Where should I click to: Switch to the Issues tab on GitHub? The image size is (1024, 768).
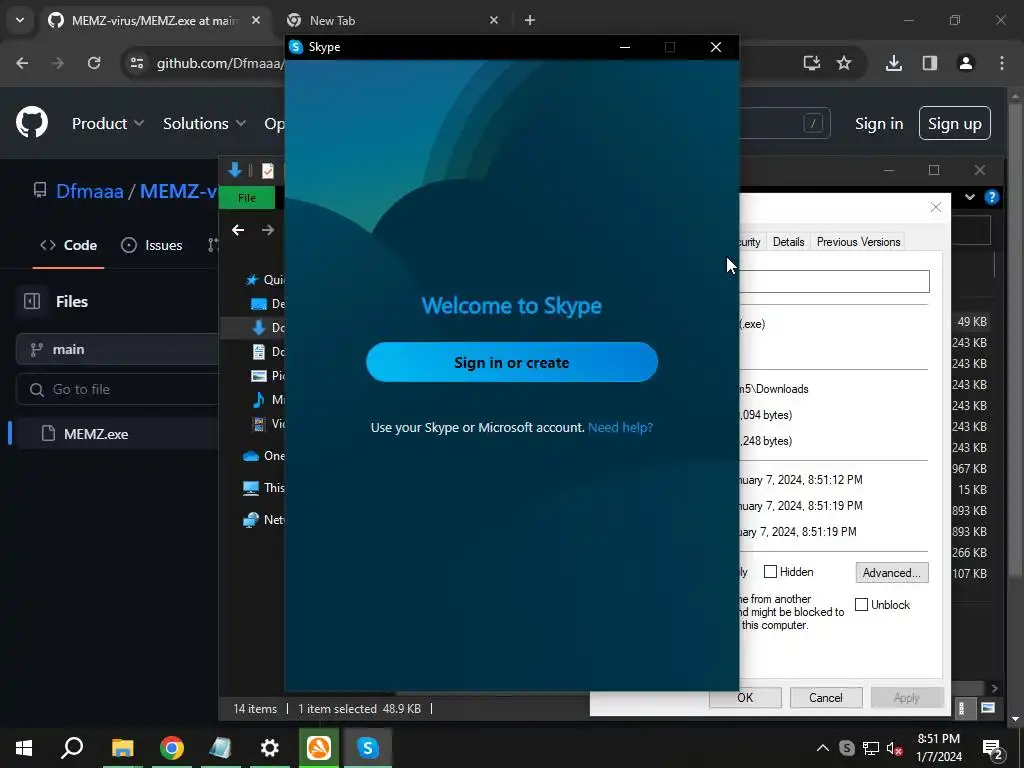pos(152,246)
